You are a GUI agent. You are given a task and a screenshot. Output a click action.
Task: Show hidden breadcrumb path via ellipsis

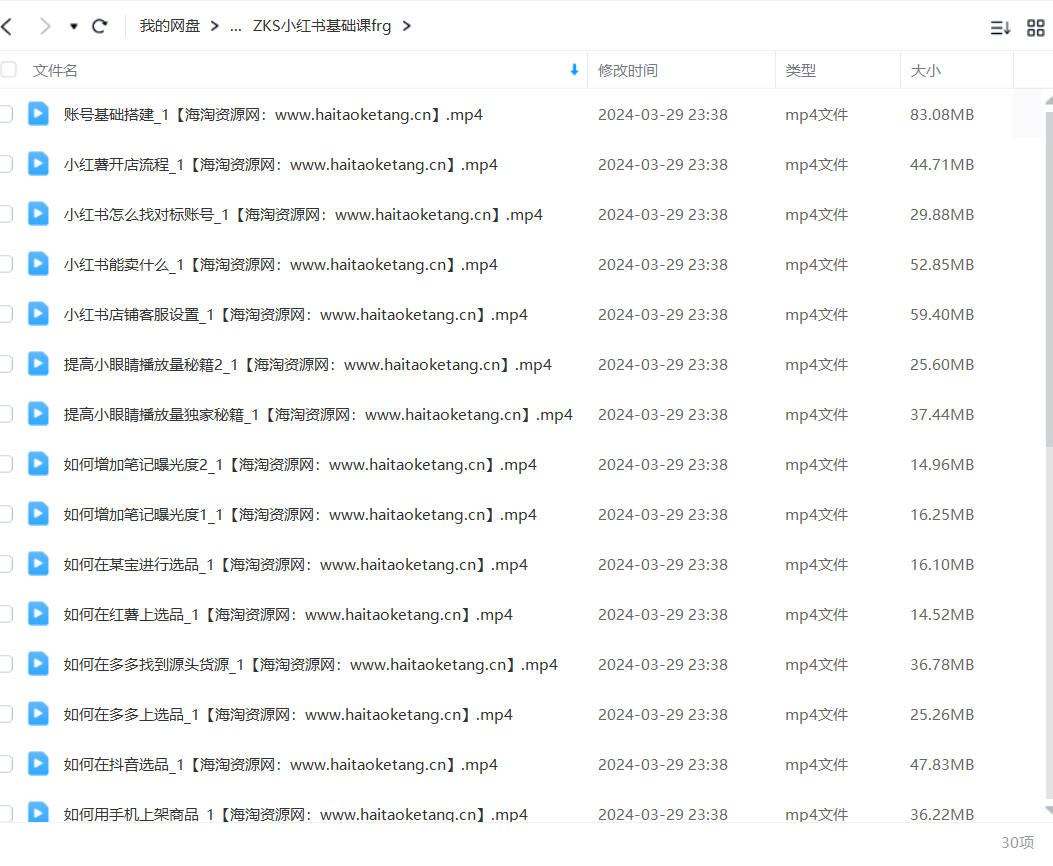coord(235,27)
